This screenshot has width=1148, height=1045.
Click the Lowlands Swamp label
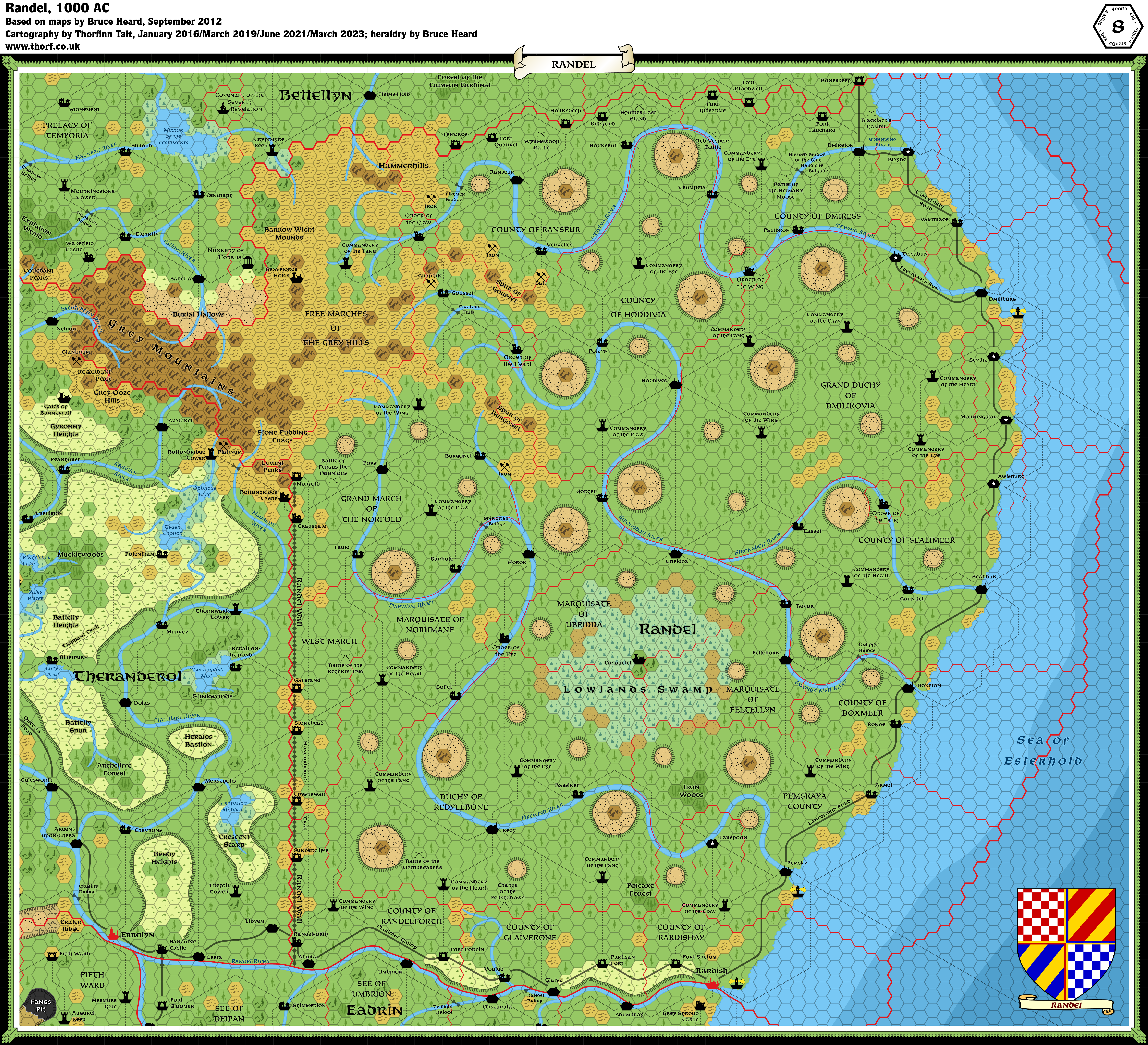click(x=638, y=689)
